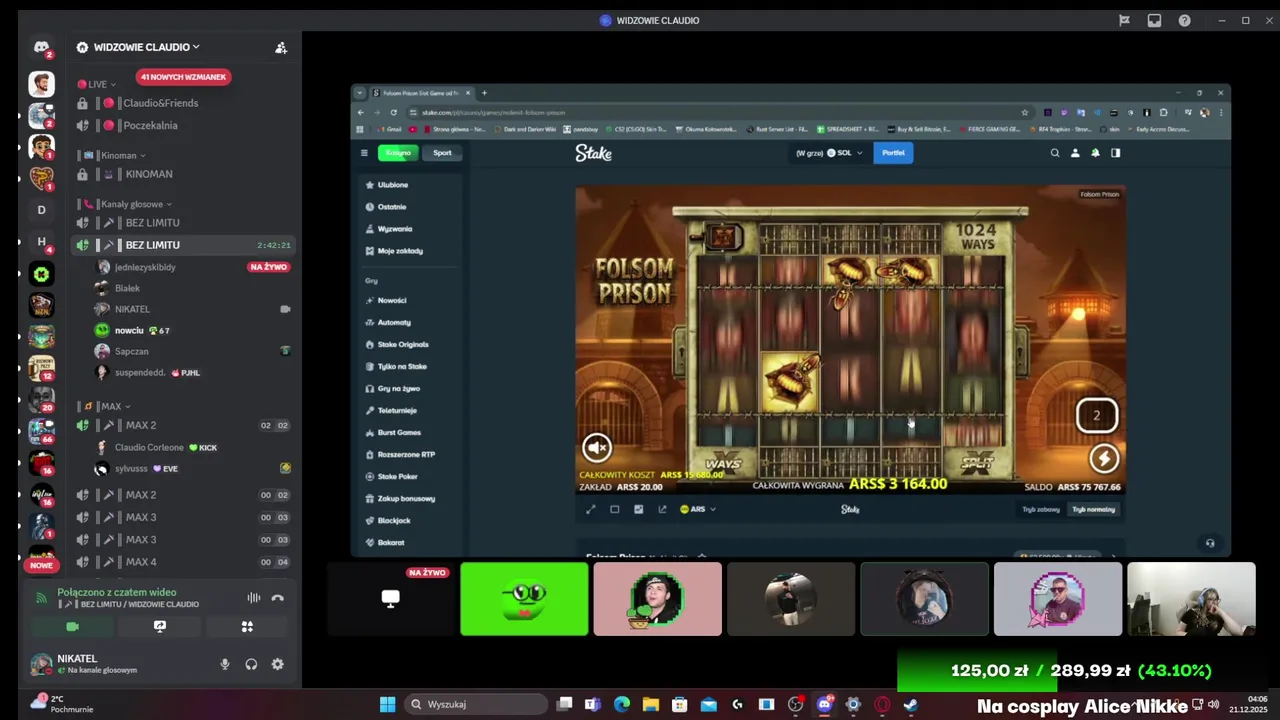Turn on camera in voice panel
The image size is (1280, 720).
coord(72,627)
